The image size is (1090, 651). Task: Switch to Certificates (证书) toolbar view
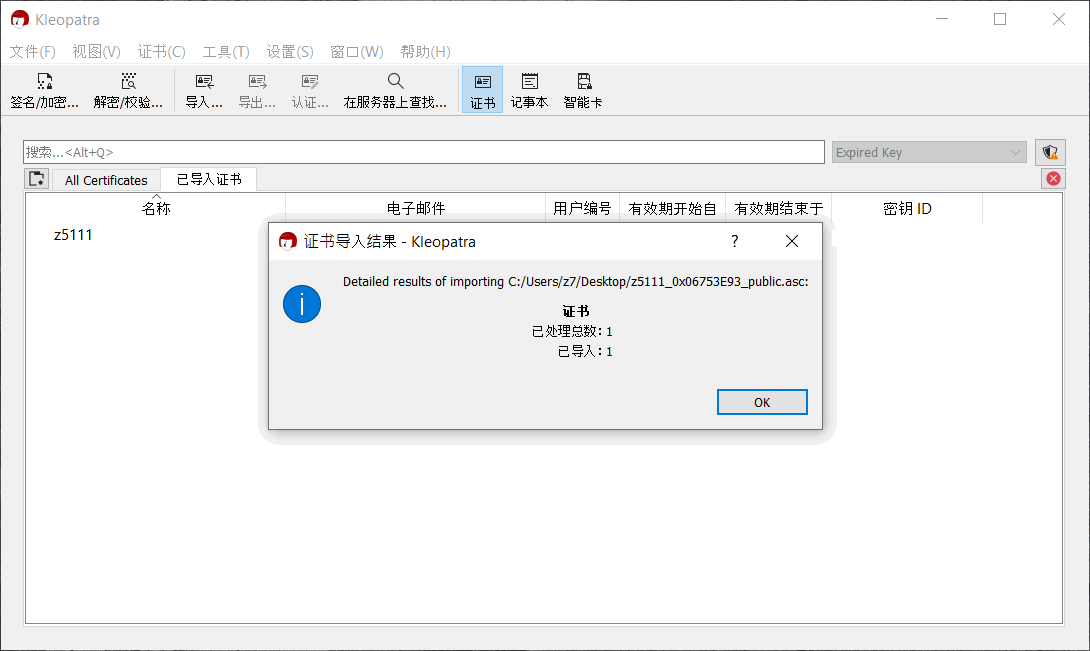(482, 90)
